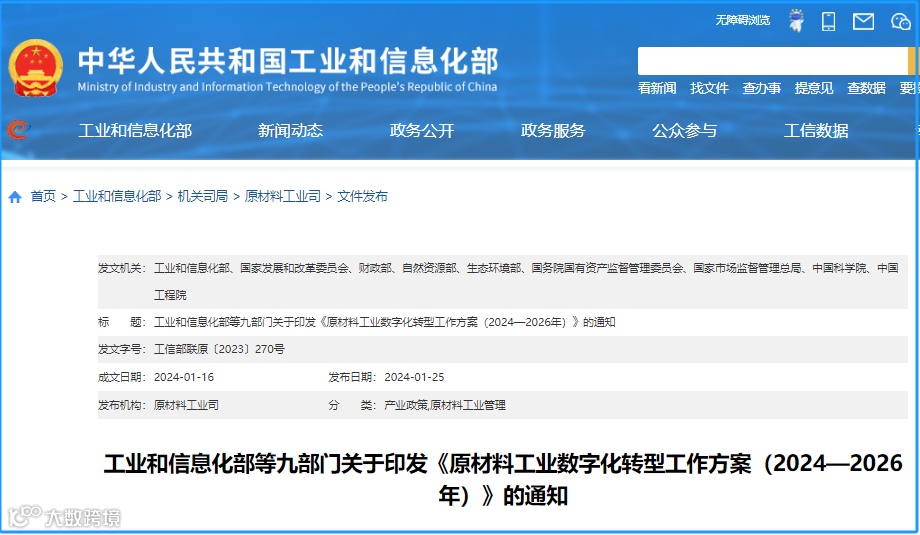Screen dimensions: 920x535
Task: Open the 工信数据 nav menu
Action: coord(816,130)
